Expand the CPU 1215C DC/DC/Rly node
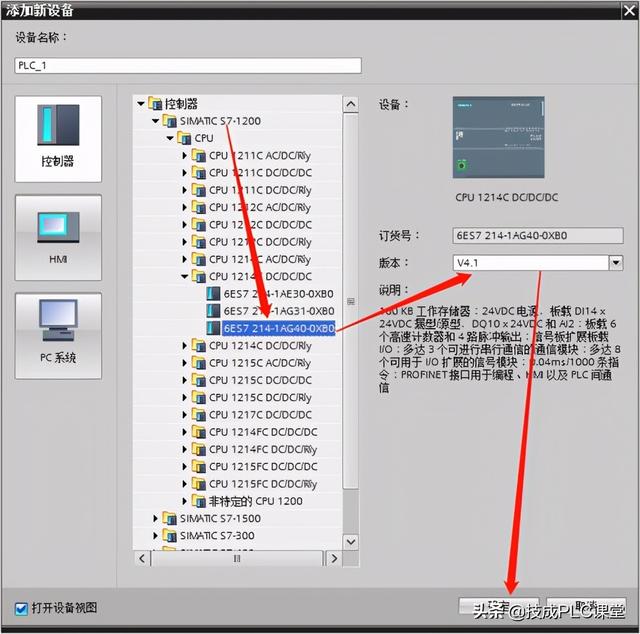Screen dimensions: 640x634 coord(184,398)
